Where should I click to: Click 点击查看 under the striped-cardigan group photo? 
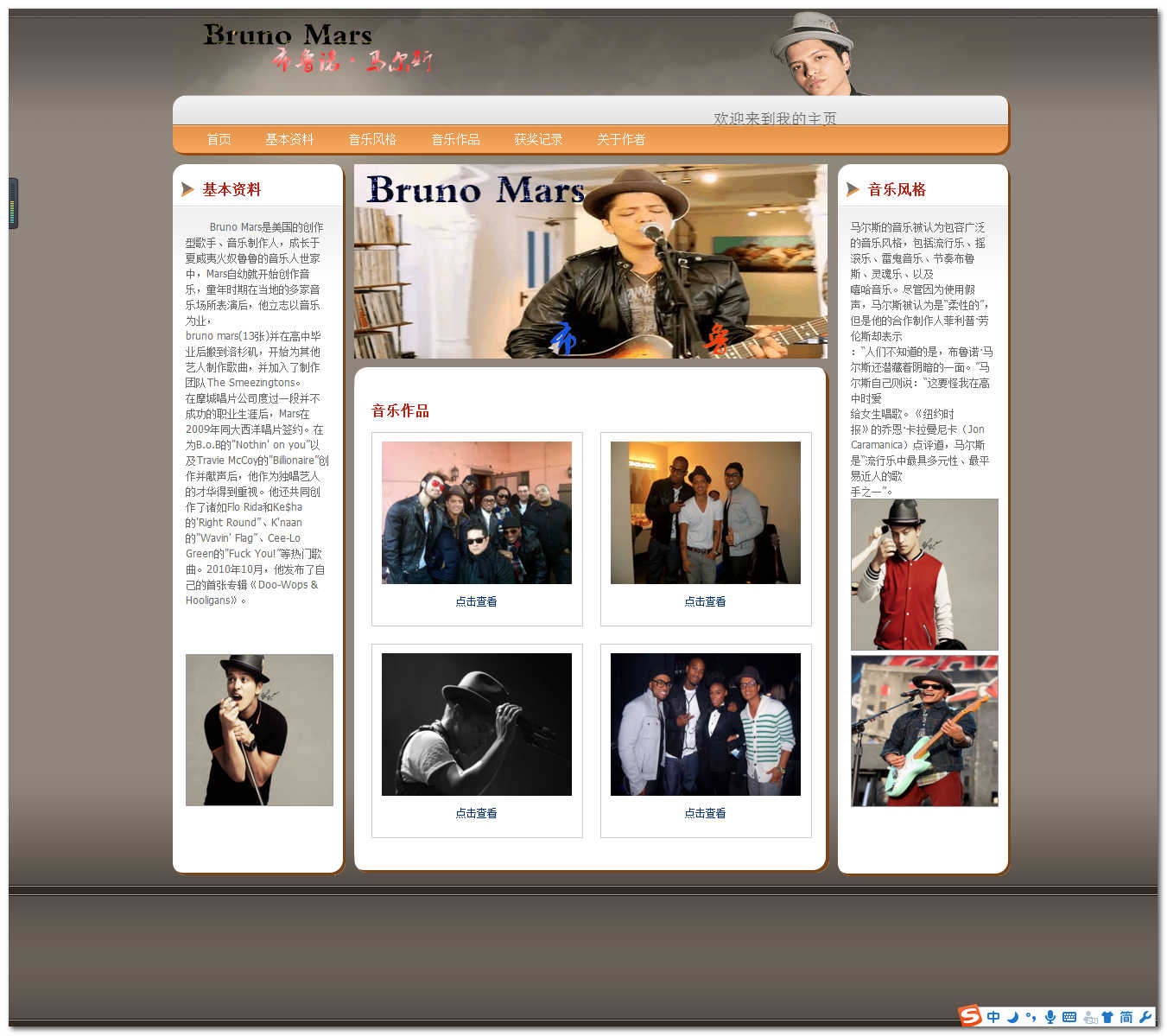coord(705,813)
